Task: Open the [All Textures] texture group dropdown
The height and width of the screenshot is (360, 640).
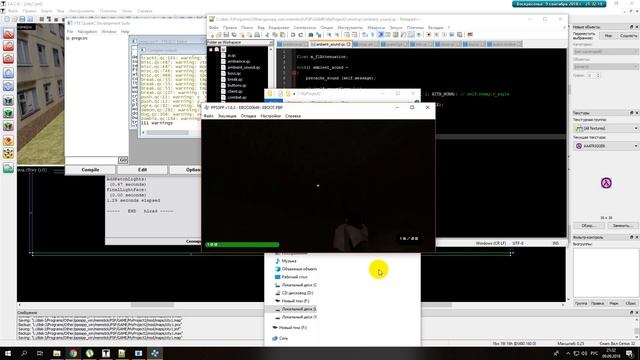Action: click(606, 128)
